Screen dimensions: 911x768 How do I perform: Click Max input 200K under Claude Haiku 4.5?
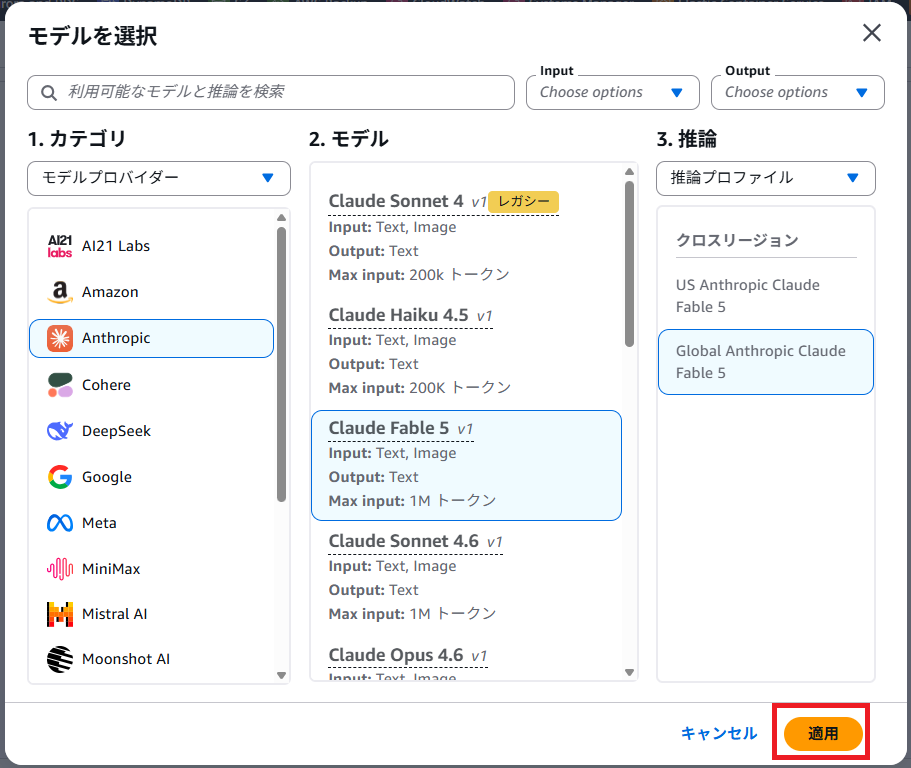coord(419,387)
